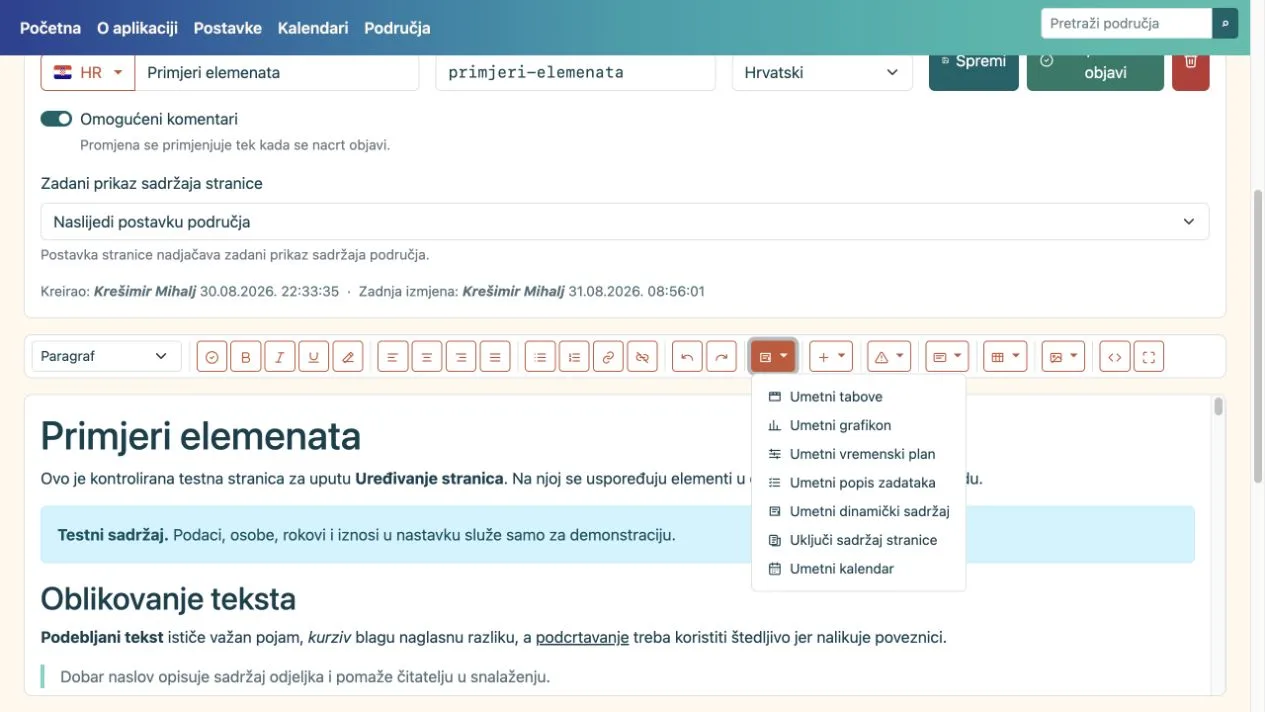Click the search magnifier button

point(1225,23)
